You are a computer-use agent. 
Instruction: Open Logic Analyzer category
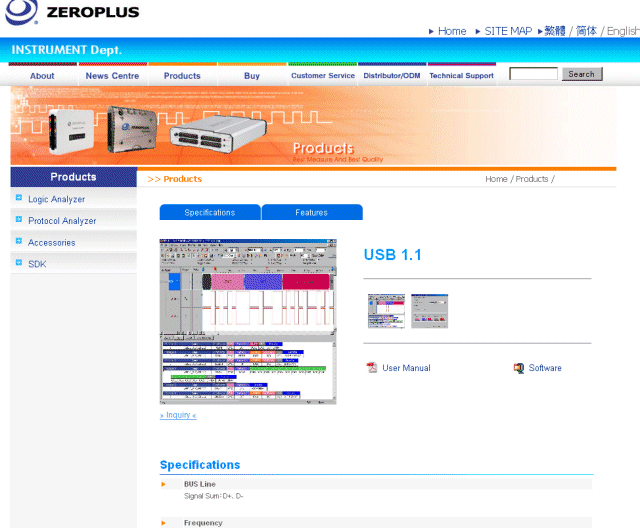(x=56, y=199)
